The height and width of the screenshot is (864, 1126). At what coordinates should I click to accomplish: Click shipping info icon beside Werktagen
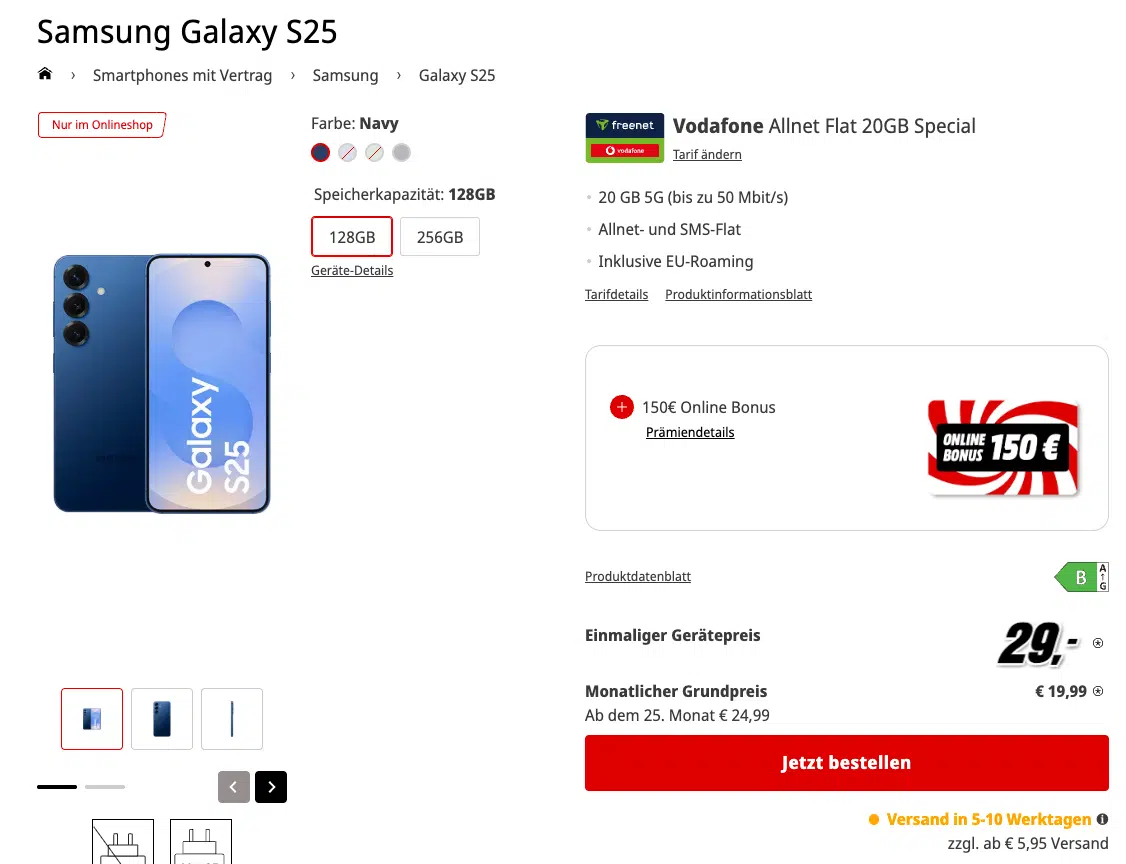click(1102, 819)
